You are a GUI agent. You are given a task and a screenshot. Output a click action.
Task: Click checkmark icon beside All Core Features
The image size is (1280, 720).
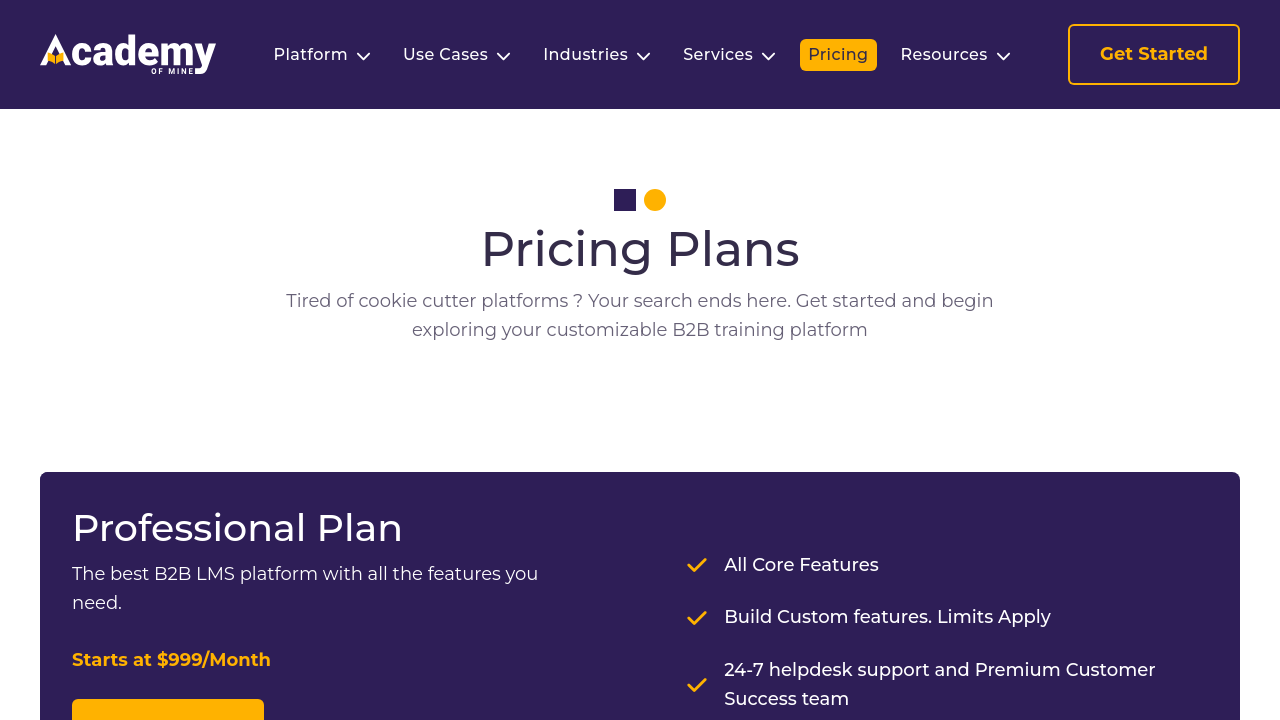tap(697, 565)
